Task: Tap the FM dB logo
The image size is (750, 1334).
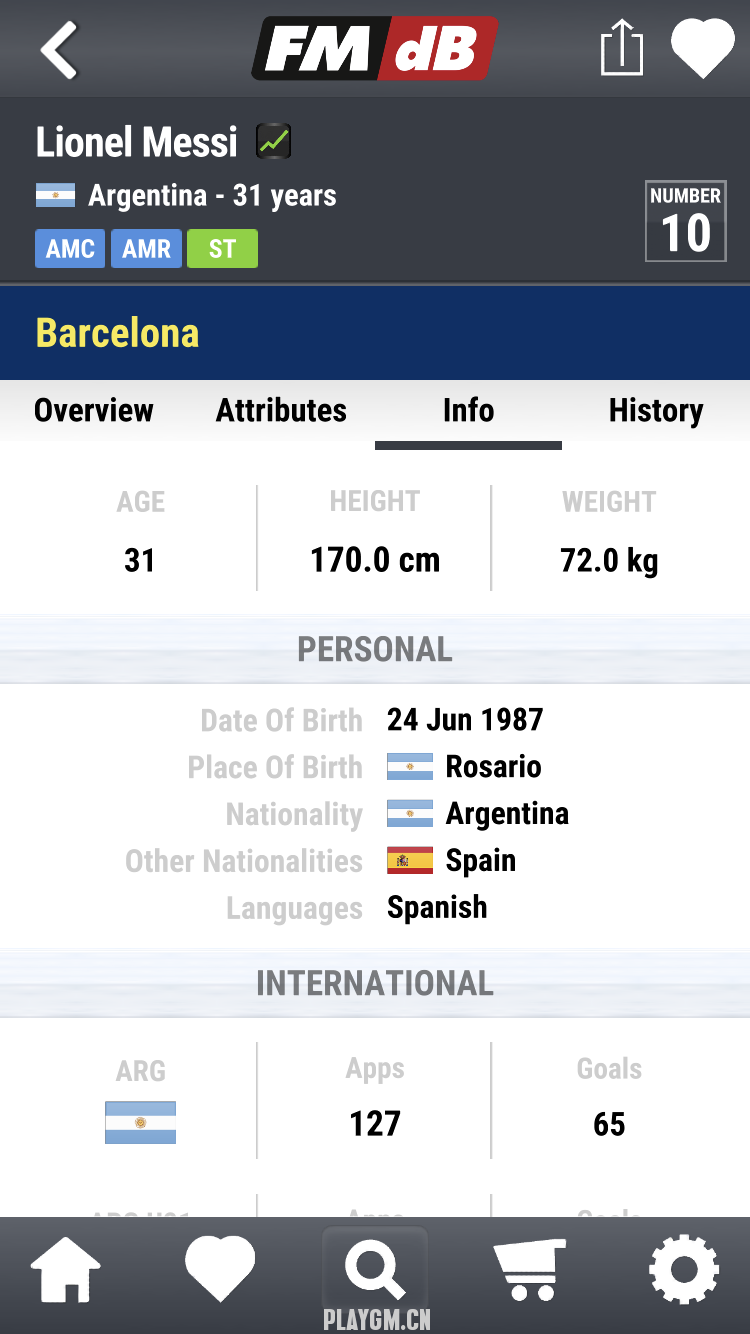Action: point(374,49)
